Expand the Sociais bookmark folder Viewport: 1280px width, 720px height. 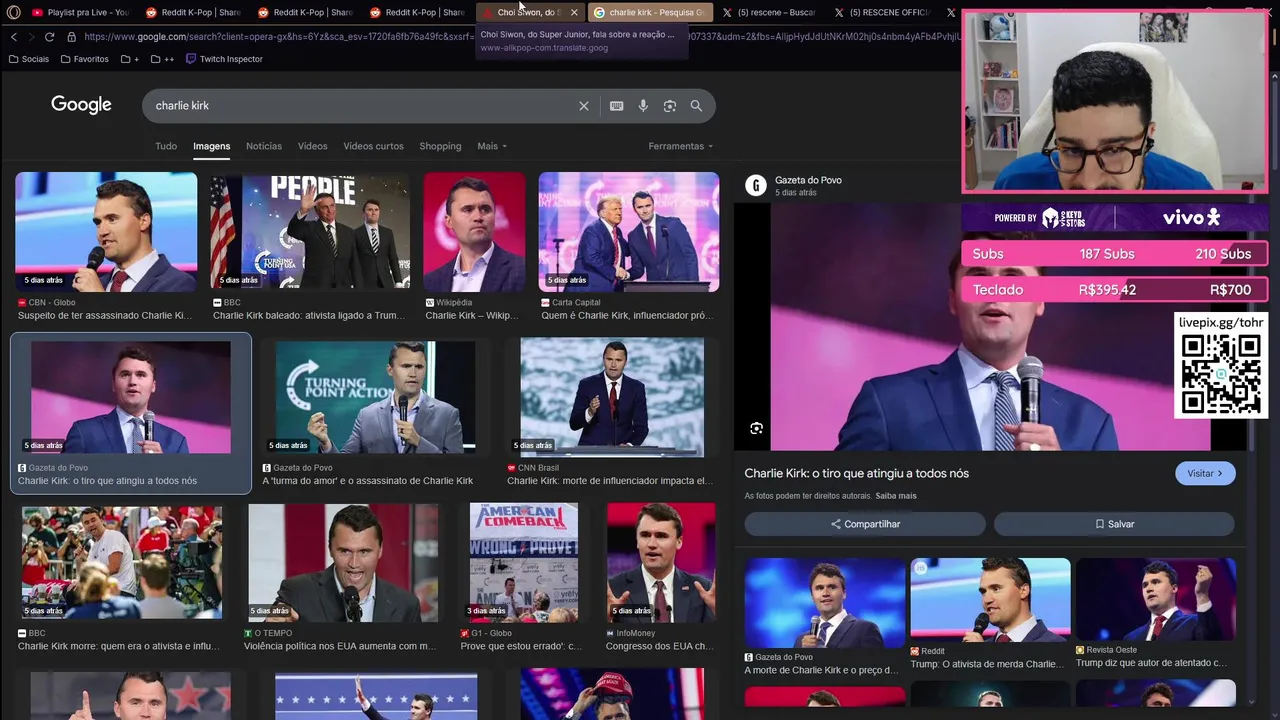click(29, 59)
